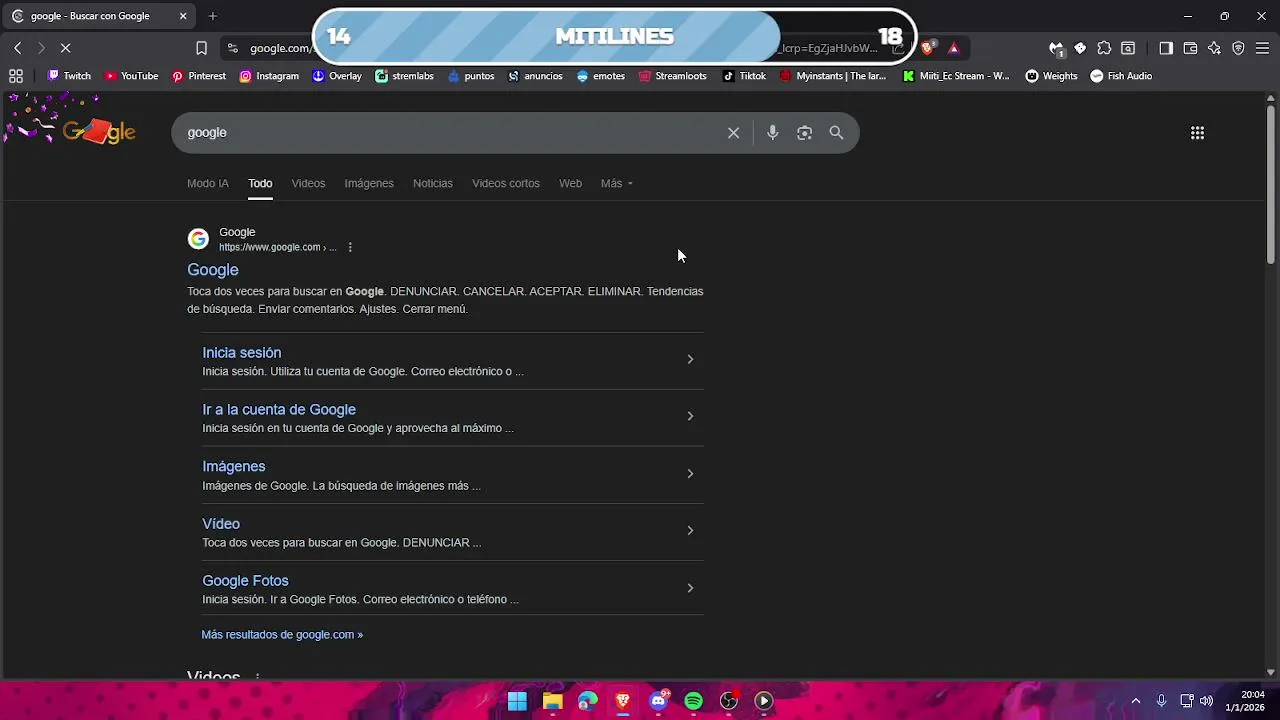Image resolution: width=1280 pixels, height=720 pixels.
Task: Expand the chevron on Google Fotos row
Action: tap(690, 588)
